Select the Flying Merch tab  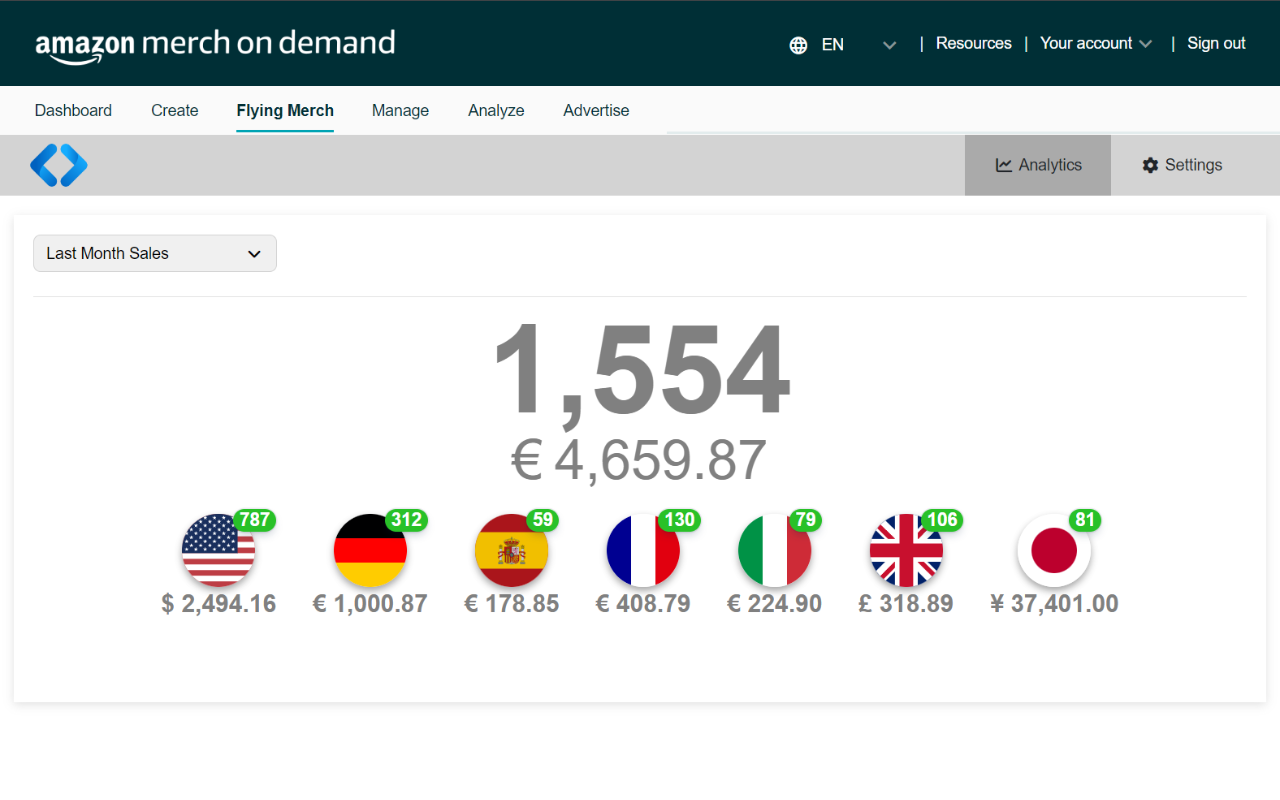coord(285,110)
